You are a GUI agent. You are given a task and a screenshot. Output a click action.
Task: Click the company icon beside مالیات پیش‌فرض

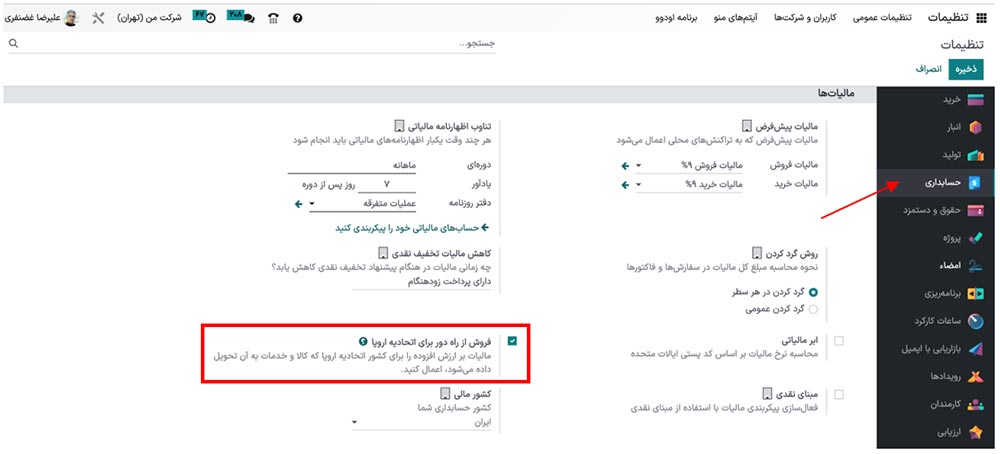[747, 125]
